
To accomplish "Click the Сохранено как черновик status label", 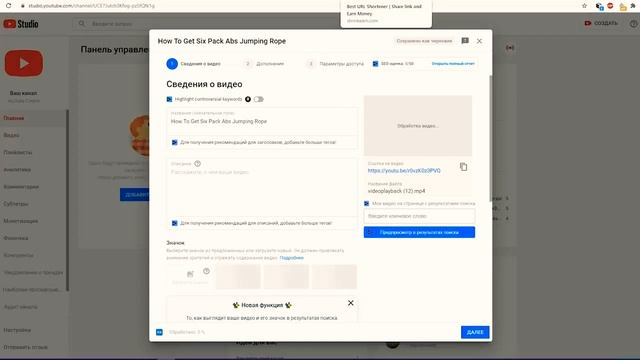I will [x=424, y=41].
